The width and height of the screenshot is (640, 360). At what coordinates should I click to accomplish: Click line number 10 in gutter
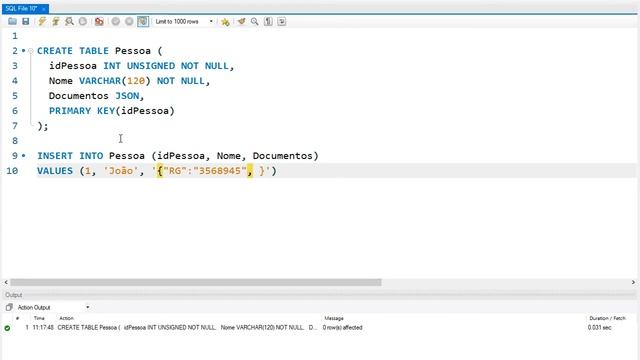pos(12,171)
